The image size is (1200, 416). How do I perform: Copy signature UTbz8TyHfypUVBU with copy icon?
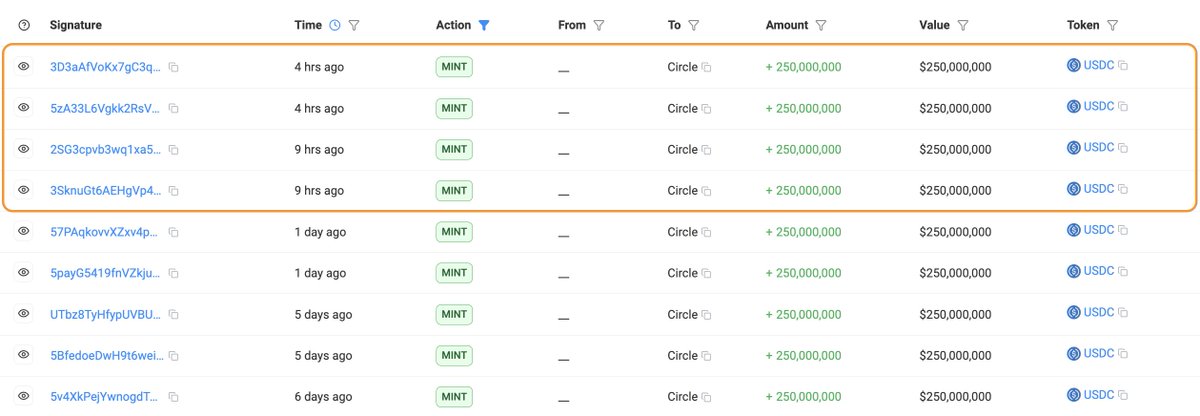[174, 314]
